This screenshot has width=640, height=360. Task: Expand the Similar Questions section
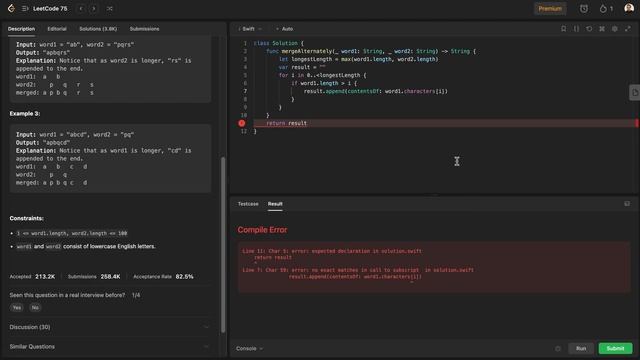109,347
